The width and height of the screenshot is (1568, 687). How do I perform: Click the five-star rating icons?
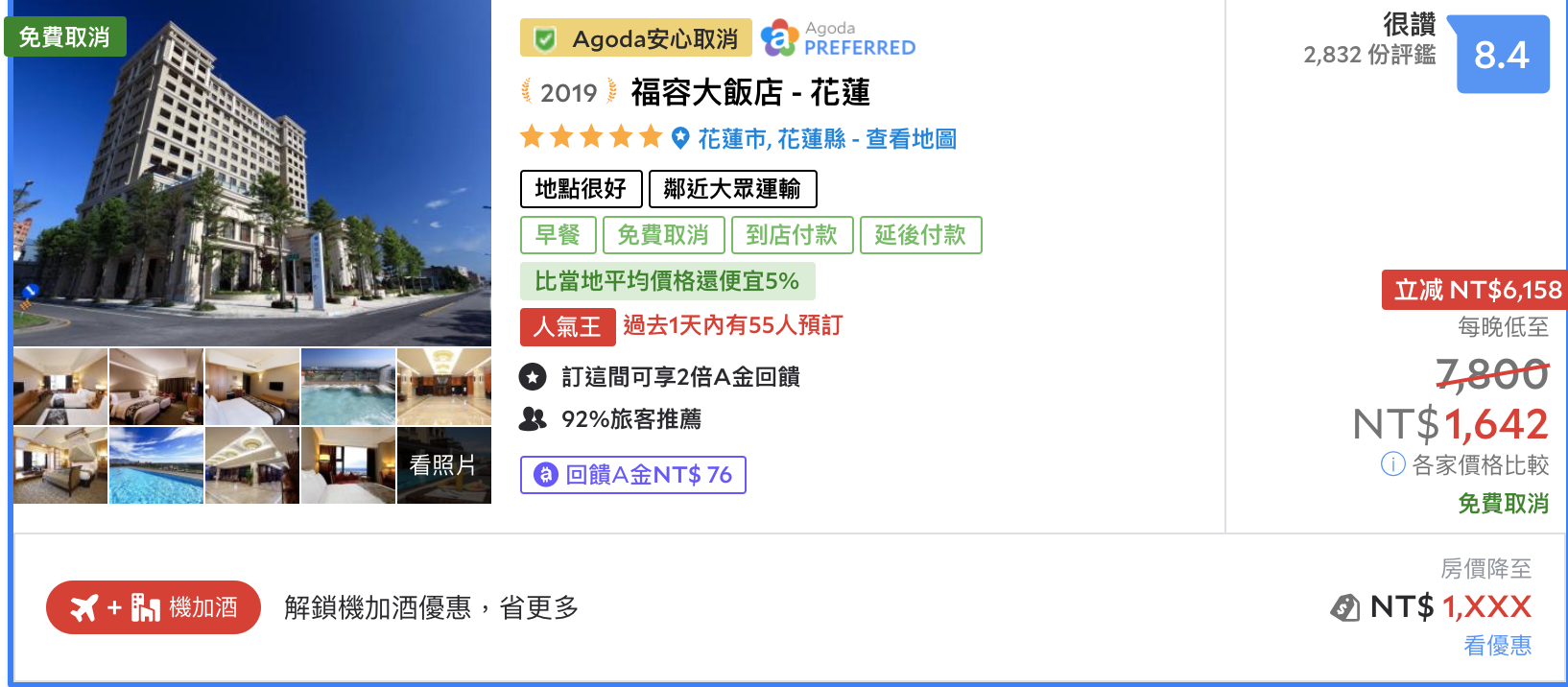(591, 137)
